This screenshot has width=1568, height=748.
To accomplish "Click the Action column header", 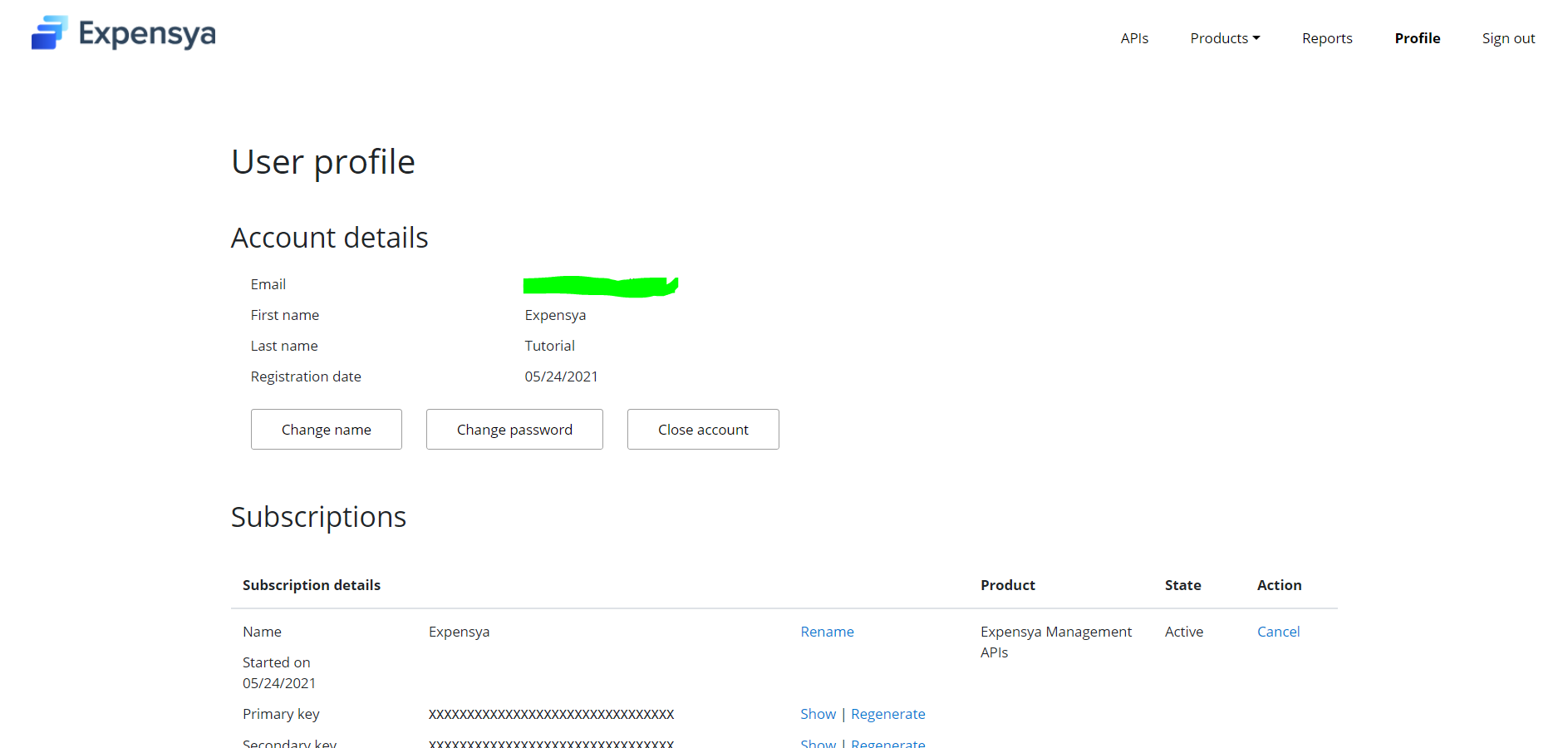I will click(1279, 585).
